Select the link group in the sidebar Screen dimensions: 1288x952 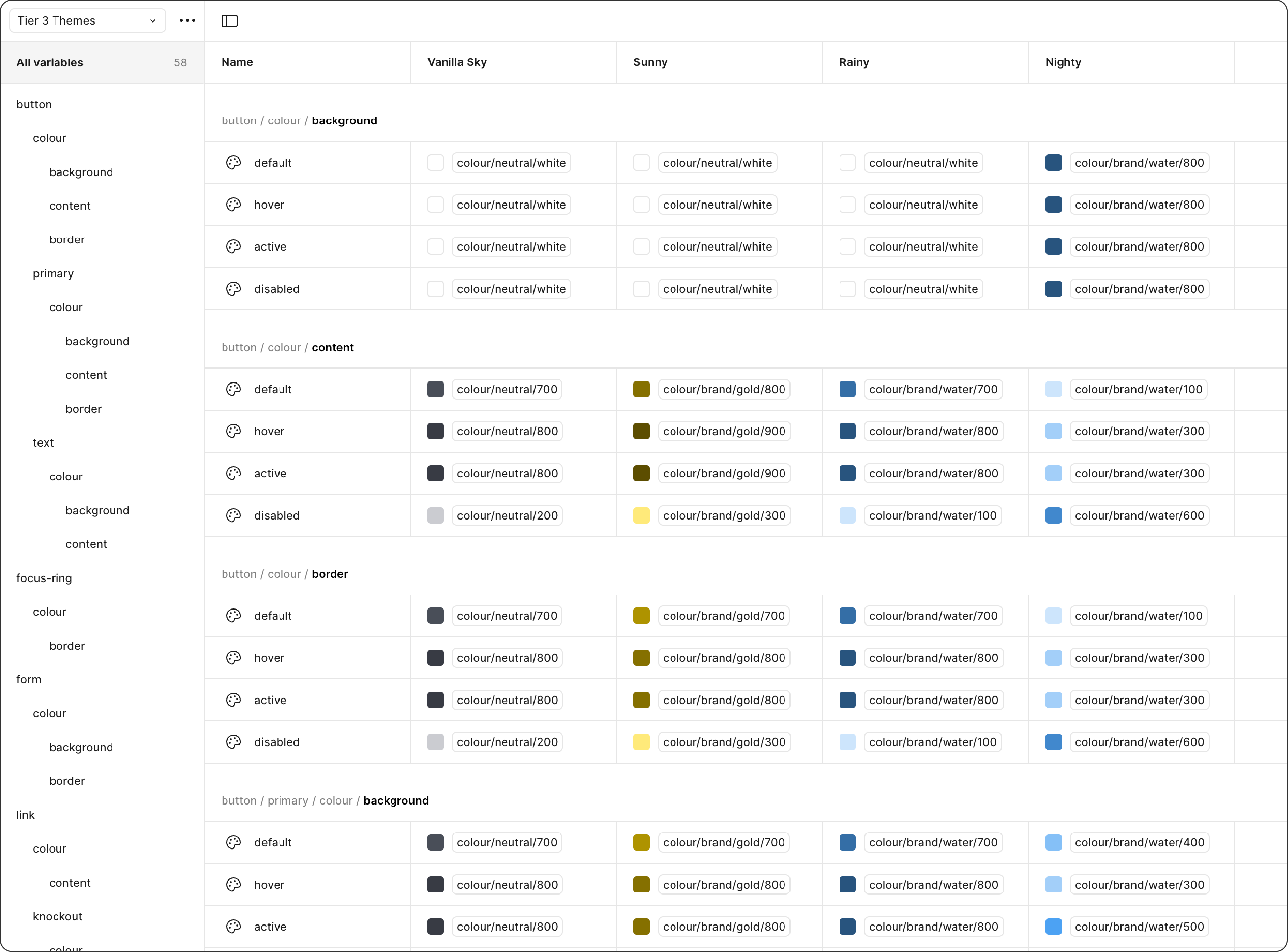[x=25, y=814]
